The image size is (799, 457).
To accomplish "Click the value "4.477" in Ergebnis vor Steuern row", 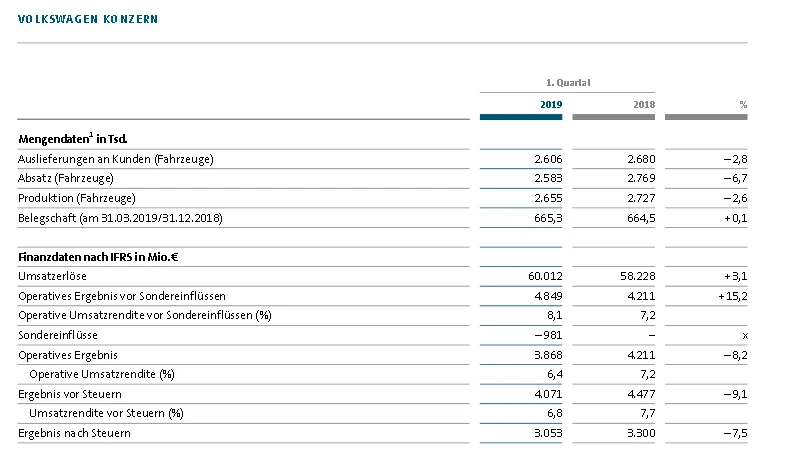I will coord(641,394).
